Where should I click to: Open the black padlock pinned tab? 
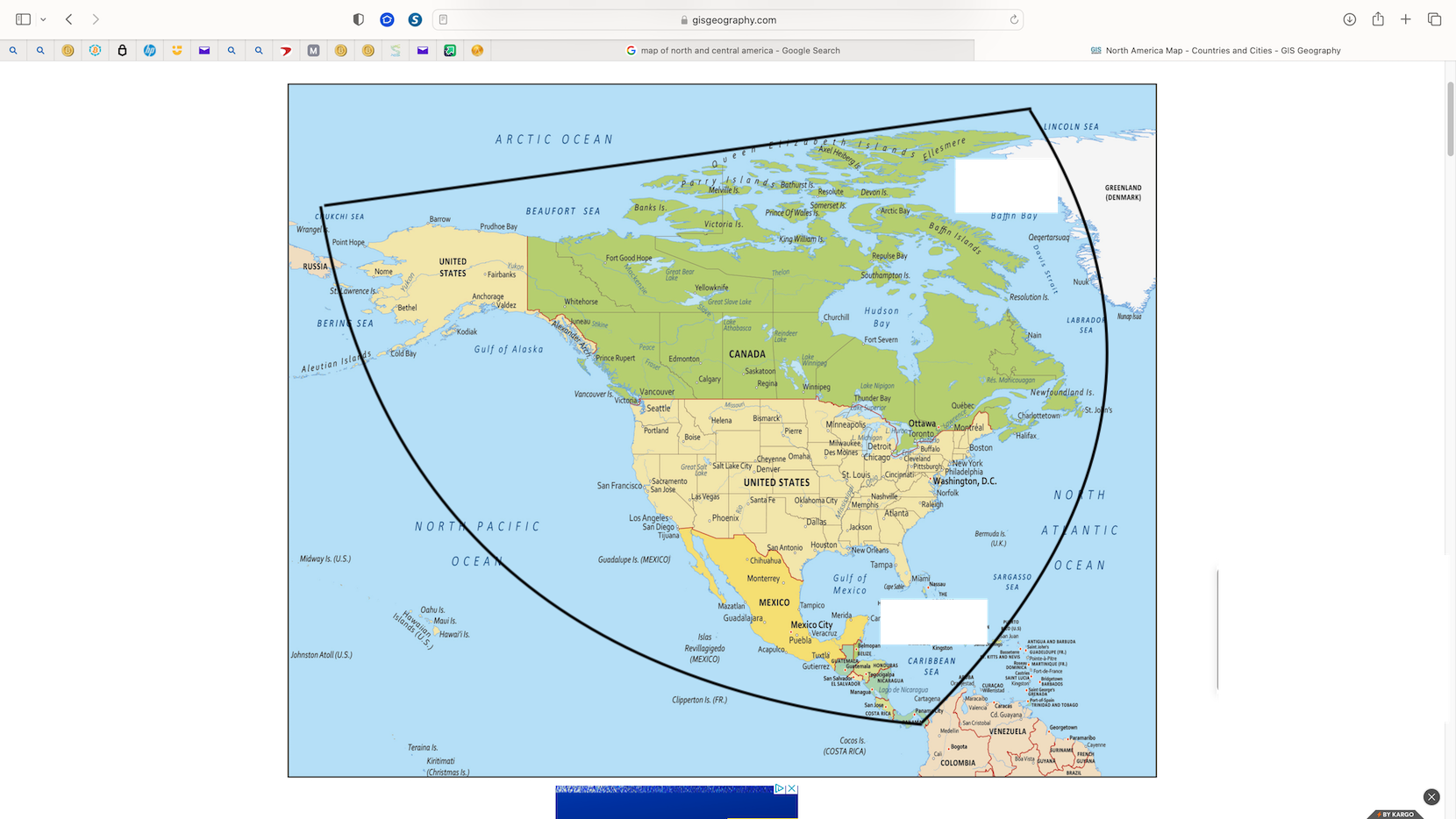122,51
